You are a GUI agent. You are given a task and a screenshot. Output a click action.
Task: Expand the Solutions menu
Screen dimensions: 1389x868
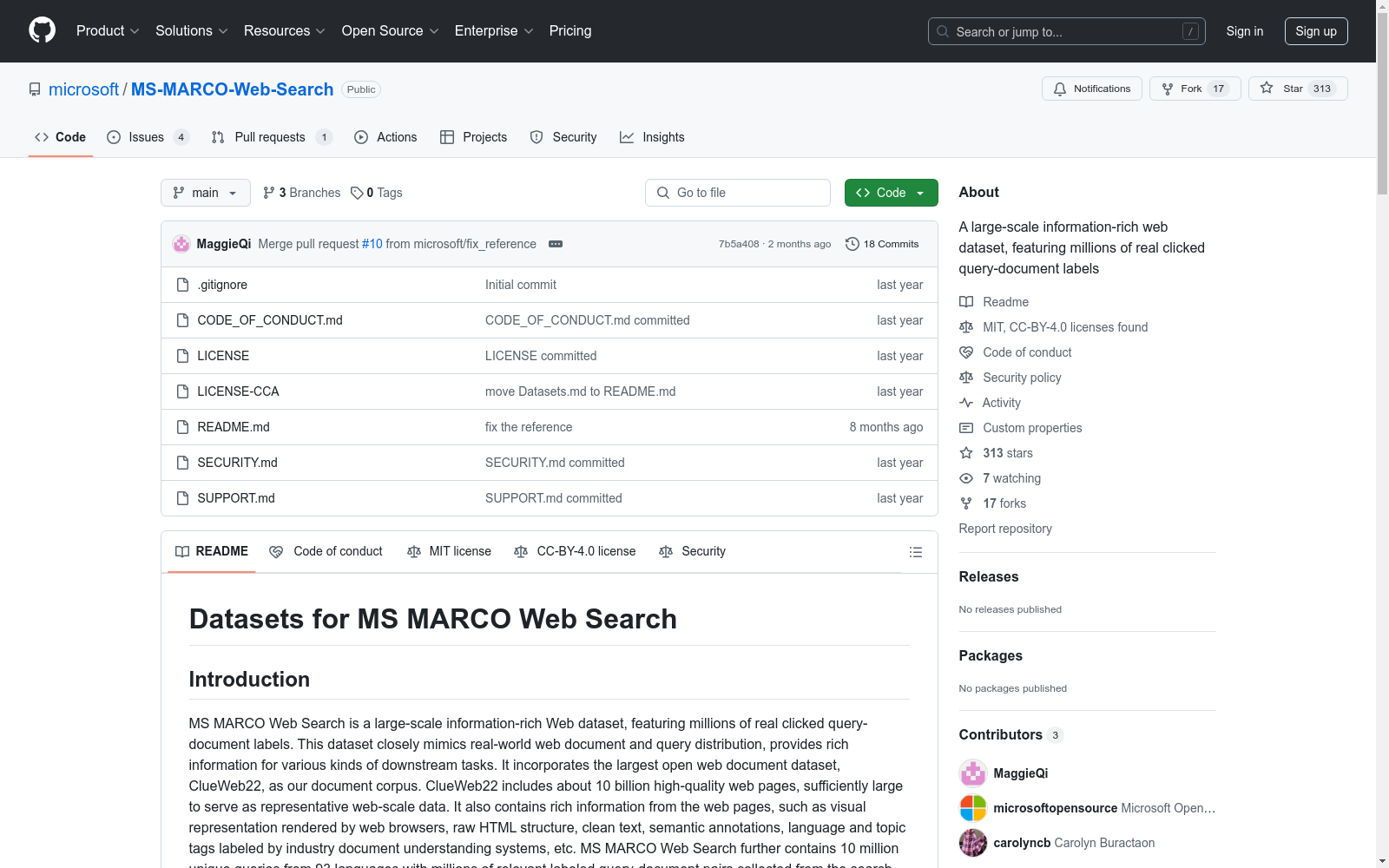pos(192,31)
